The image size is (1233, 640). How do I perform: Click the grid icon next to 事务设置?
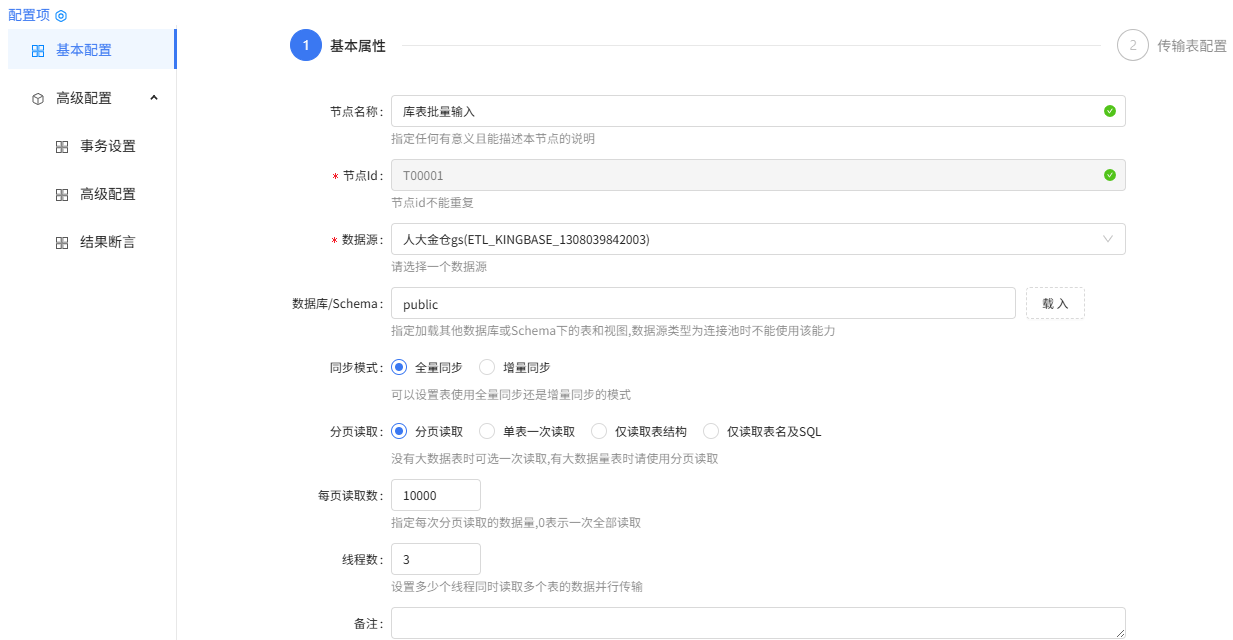point(62,146)
